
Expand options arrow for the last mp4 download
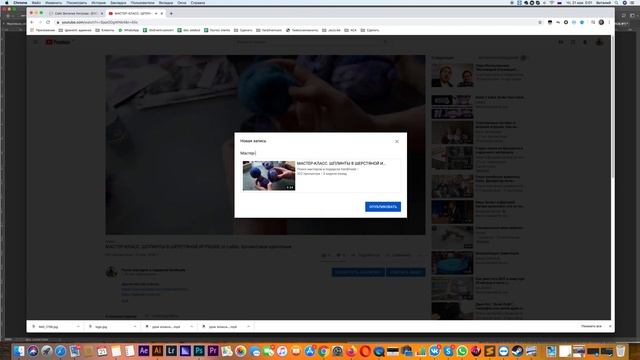coord(248,327)
